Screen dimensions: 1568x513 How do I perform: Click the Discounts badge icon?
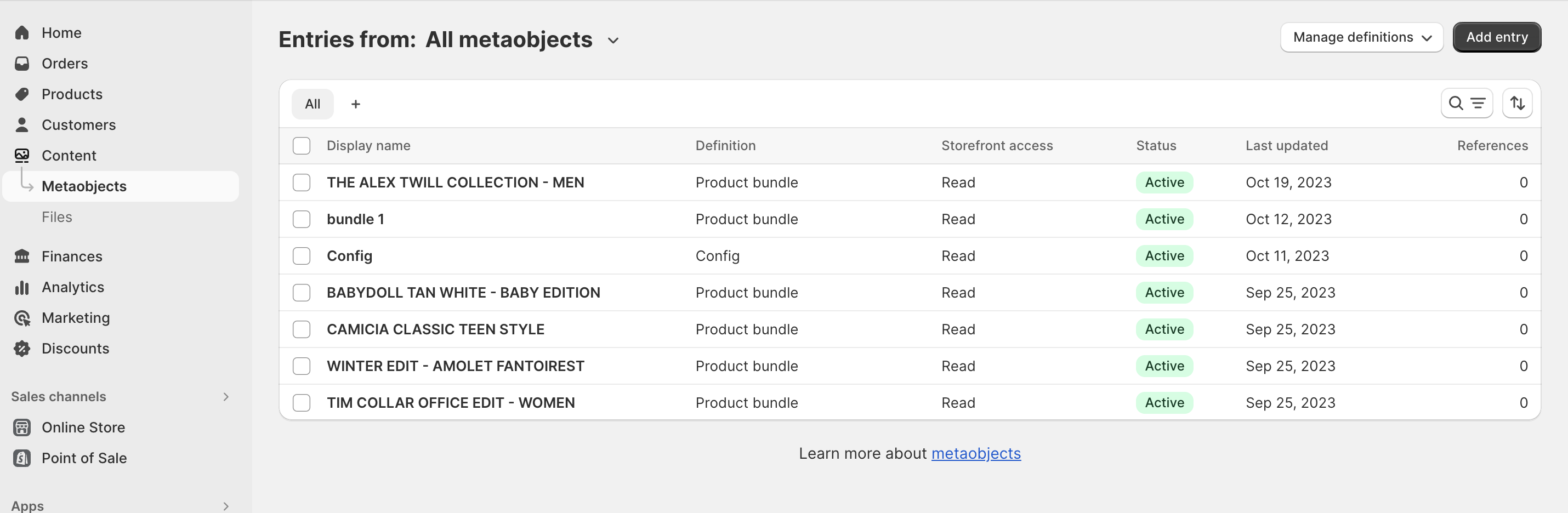coord(22,349)
